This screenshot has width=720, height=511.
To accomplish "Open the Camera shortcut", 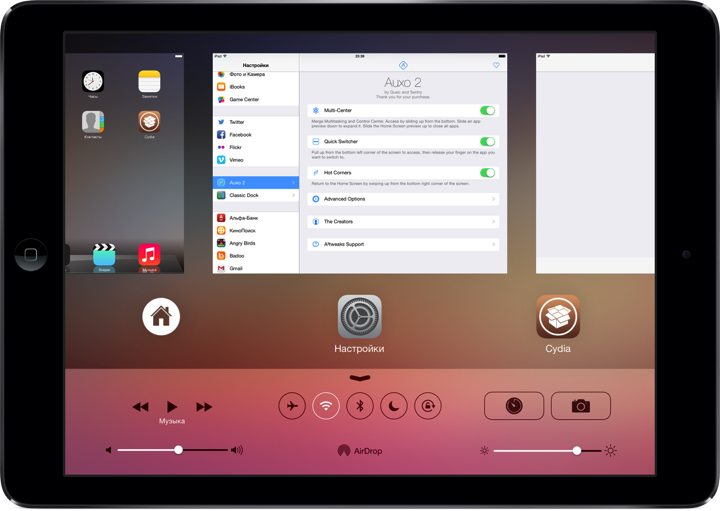I will click(581, 406).
